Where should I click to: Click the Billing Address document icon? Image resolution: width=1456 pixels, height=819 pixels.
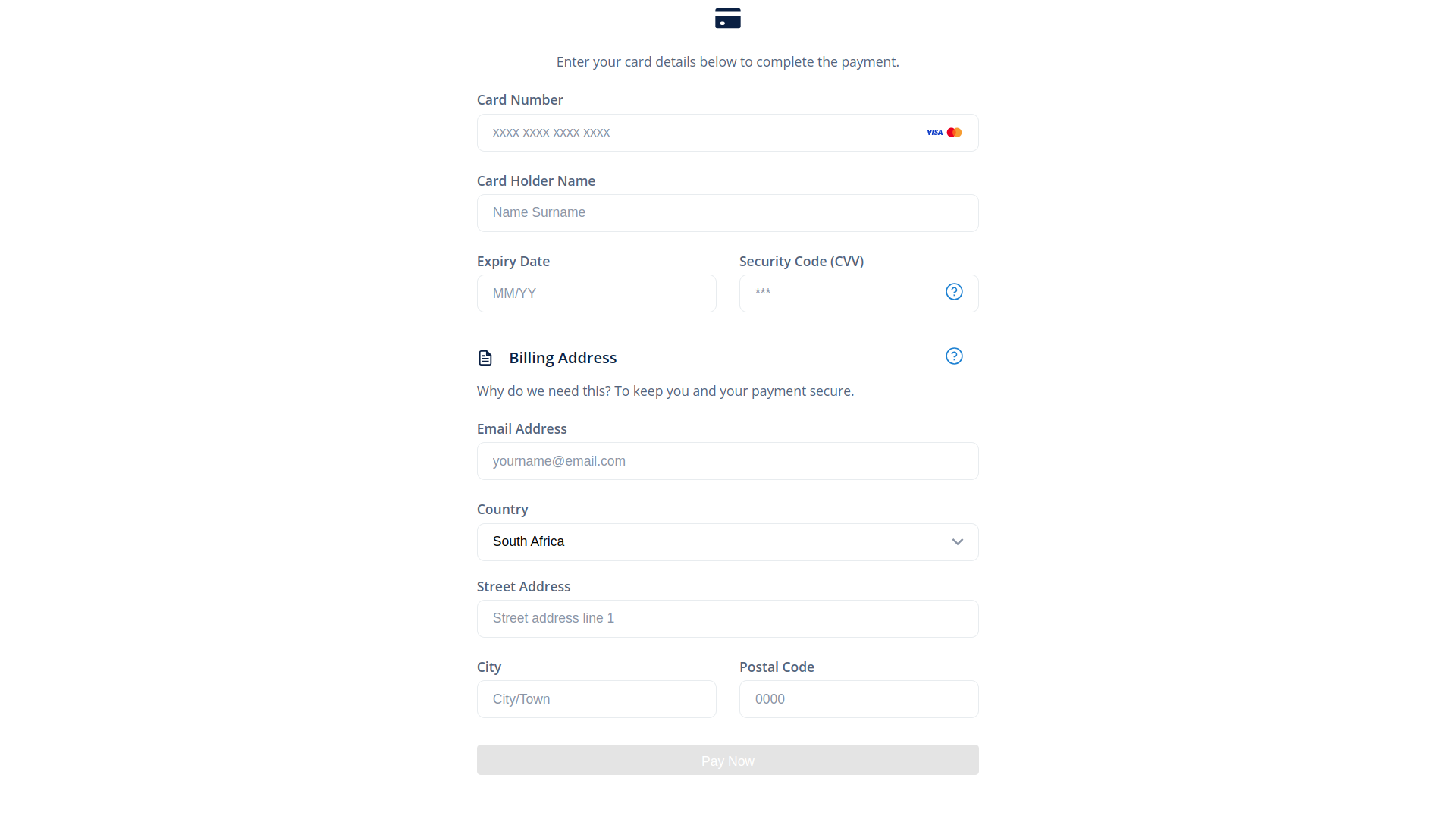point(485,358)
